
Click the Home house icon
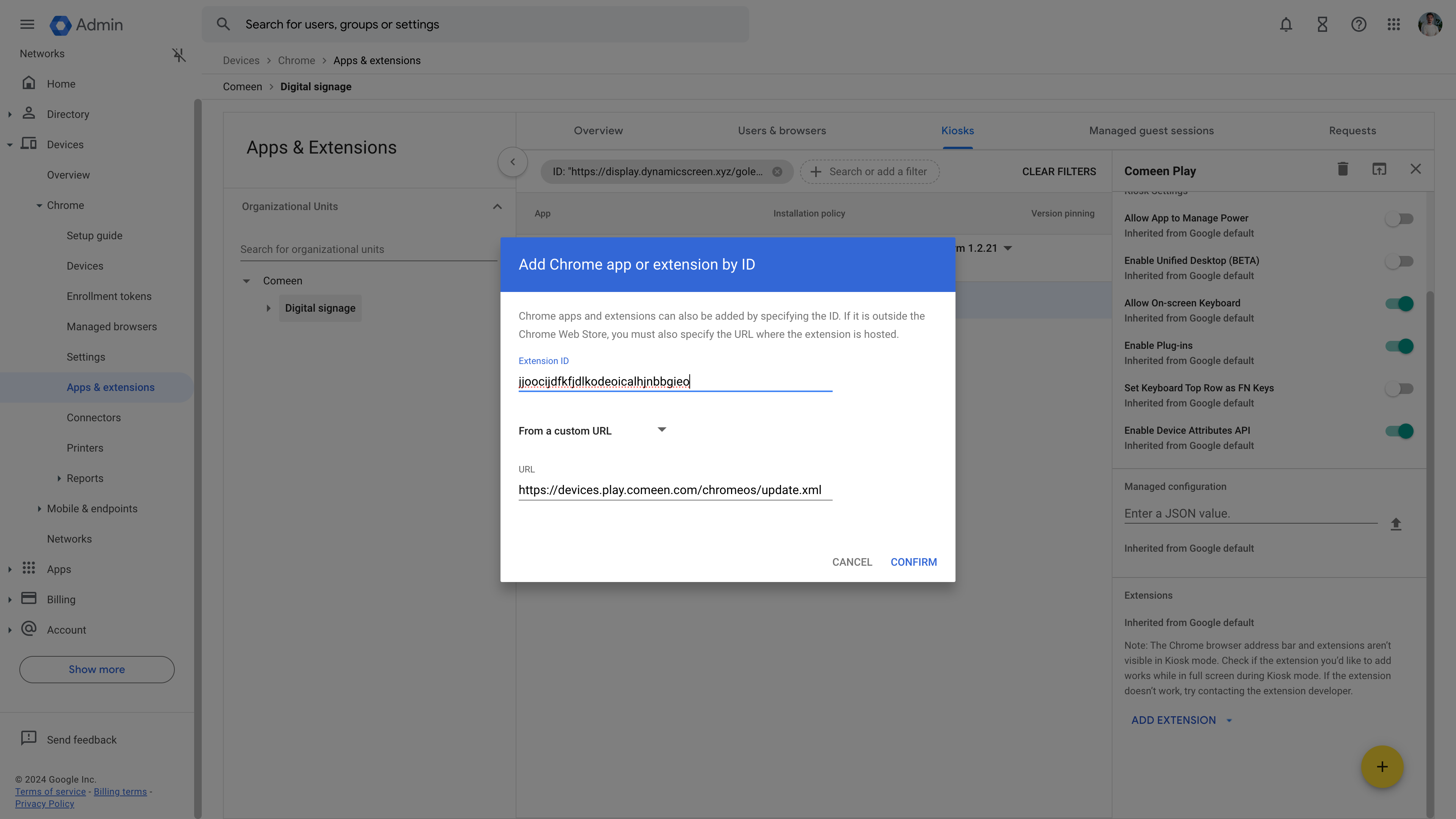[x=29, y=83]
